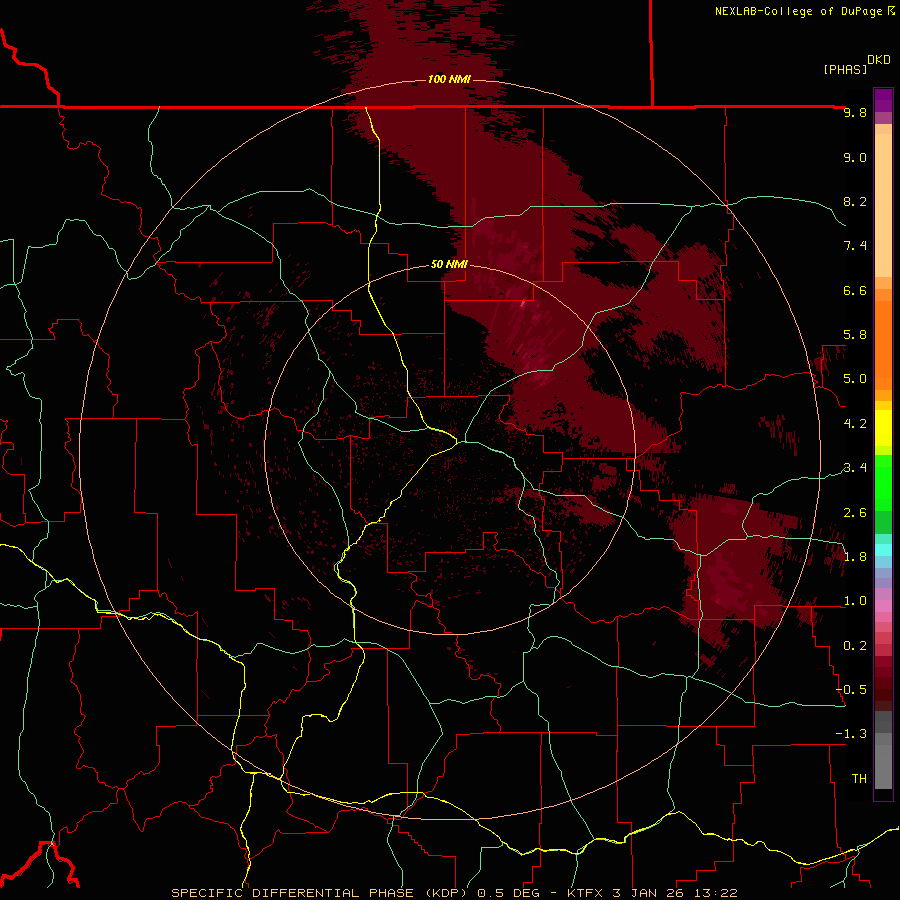Click the bright green segment of the color bar

(x=883, y=482)
